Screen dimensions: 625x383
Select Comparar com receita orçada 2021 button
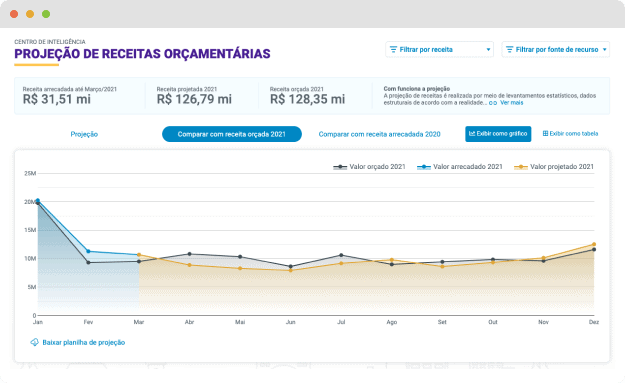pyautogui.click(x=232, y=134)
